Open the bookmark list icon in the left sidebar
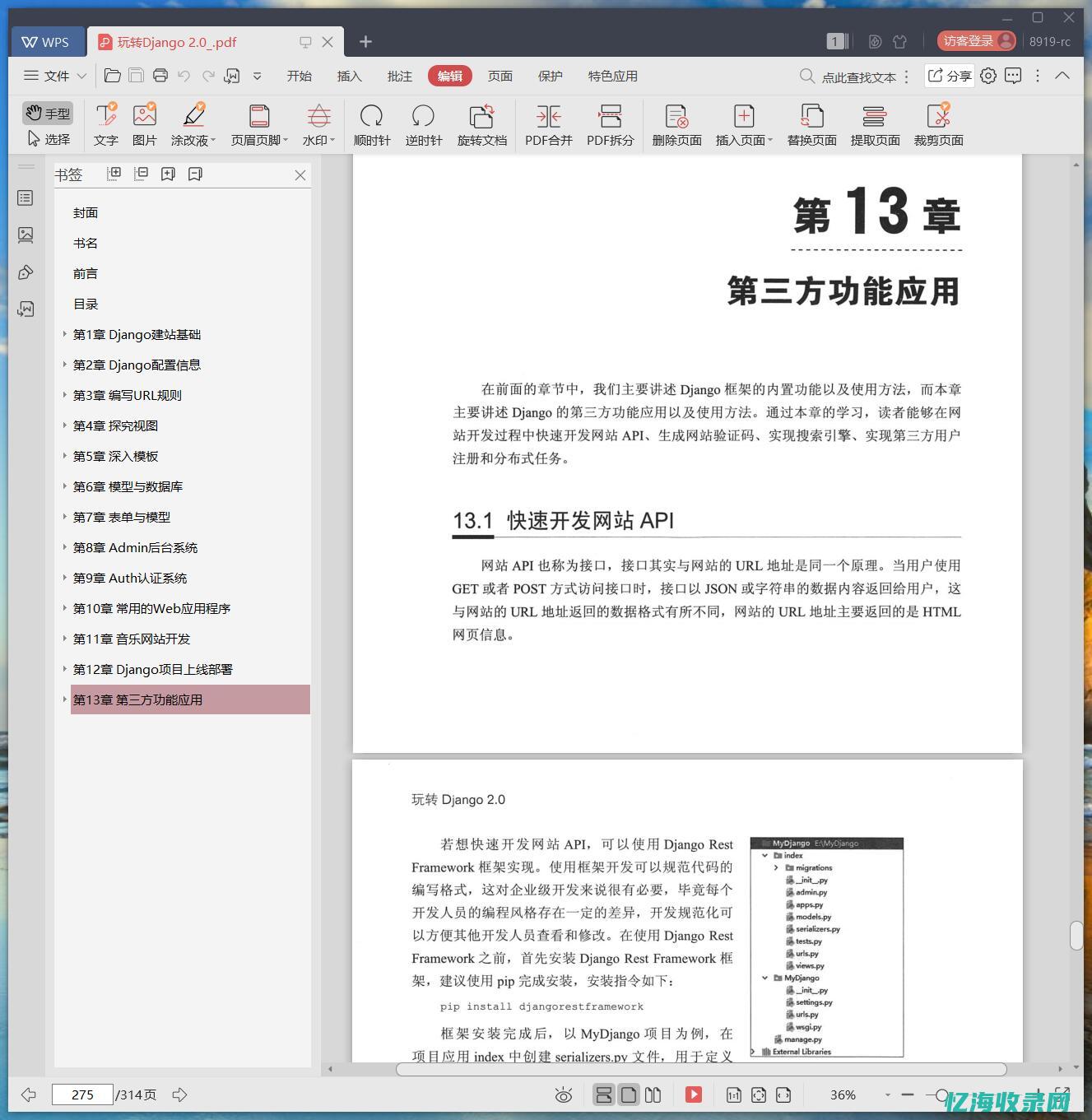The width and height of the screenshot is (1092, 1120). pyautogui.click(x=26, y=198)
